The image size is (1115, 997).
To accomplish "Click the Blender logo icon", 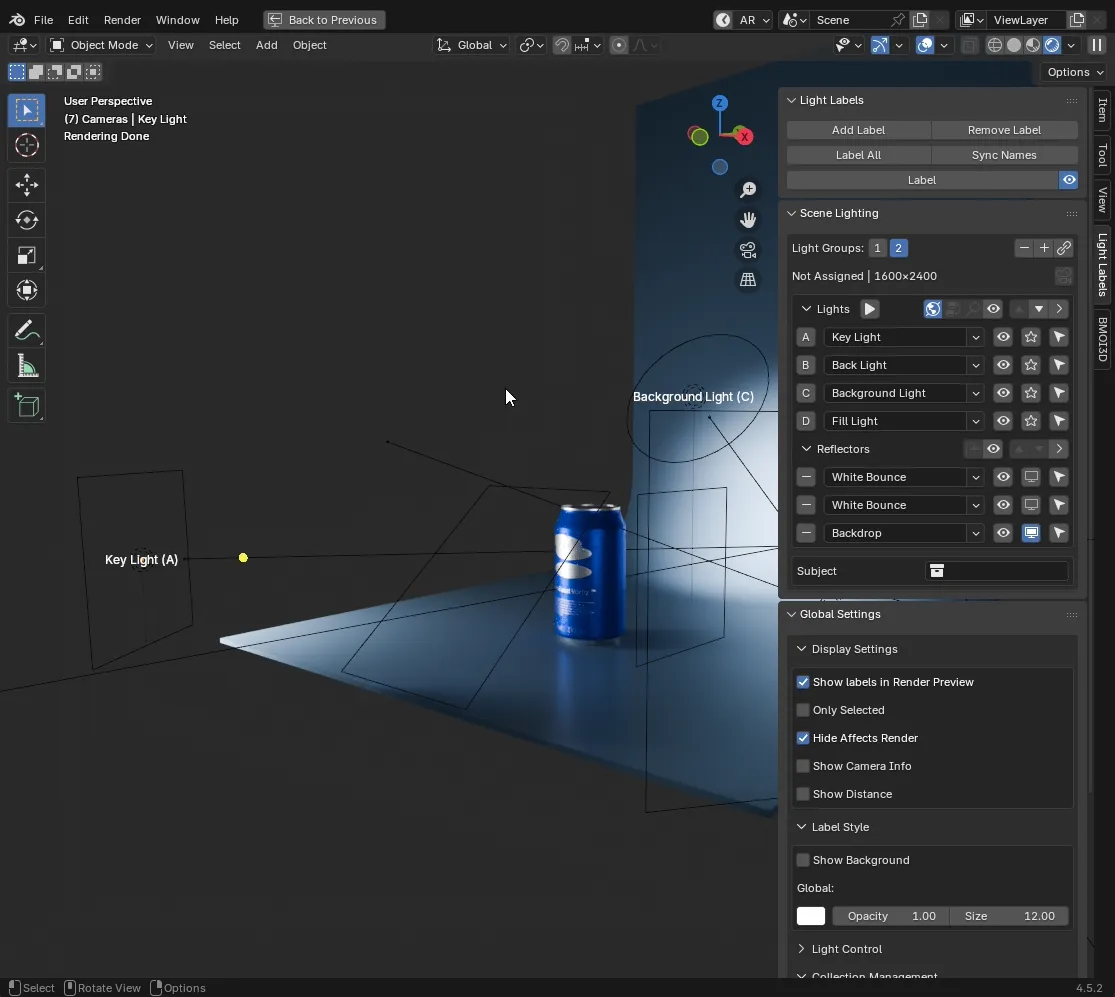I will tap(17, 20).
